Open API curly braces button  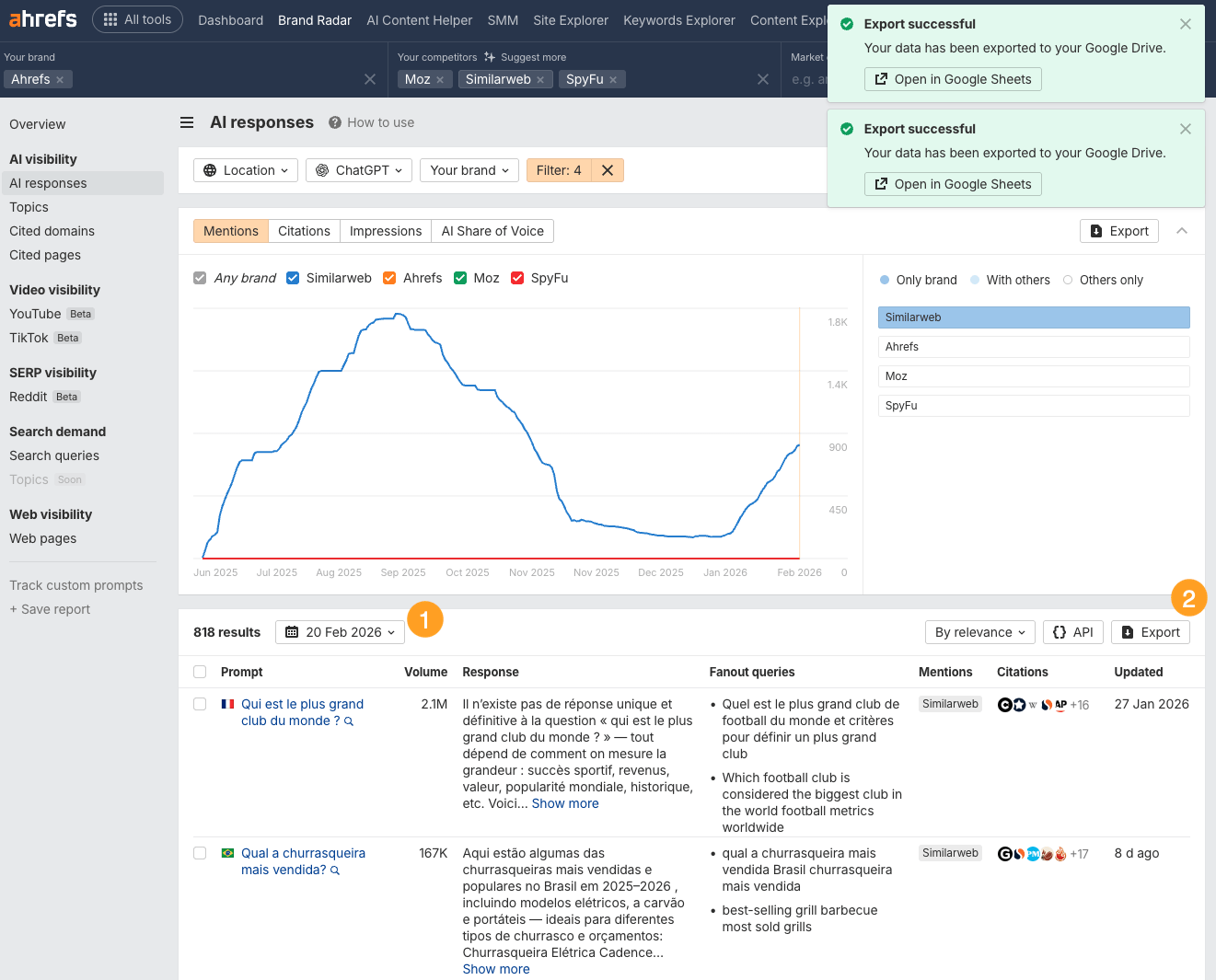coord(1072,632)
